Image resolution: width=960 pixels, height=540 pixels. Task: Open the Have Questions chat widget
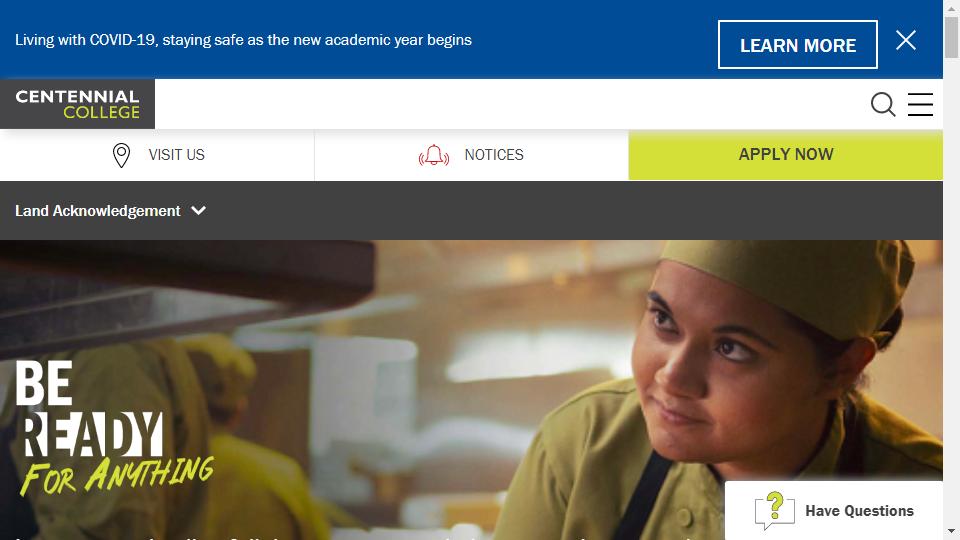click(834, 510)
